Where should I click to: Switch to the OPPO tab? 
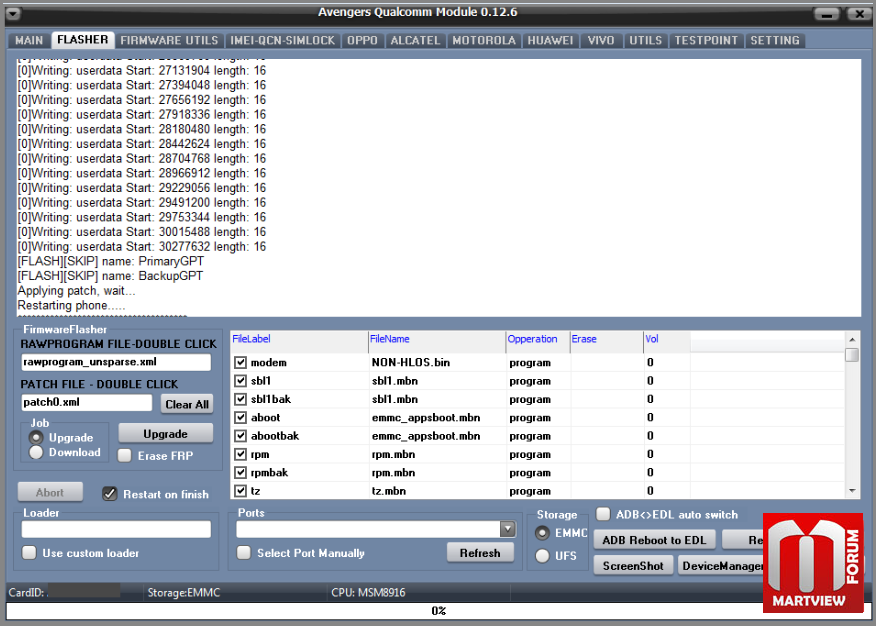pos(363,40)
